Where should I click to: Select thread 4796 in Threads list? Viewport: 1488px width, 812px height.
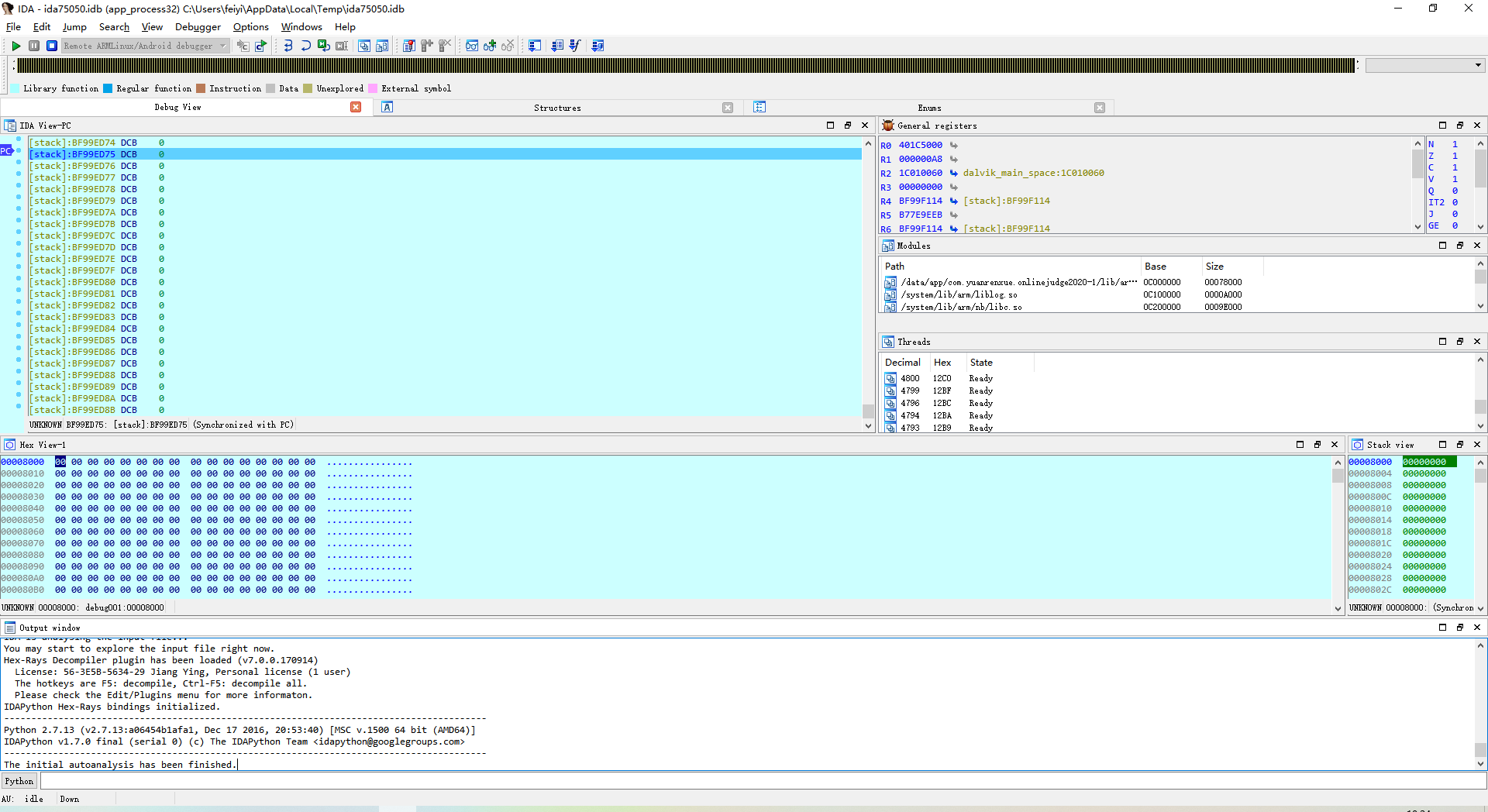click(1178, 403)
